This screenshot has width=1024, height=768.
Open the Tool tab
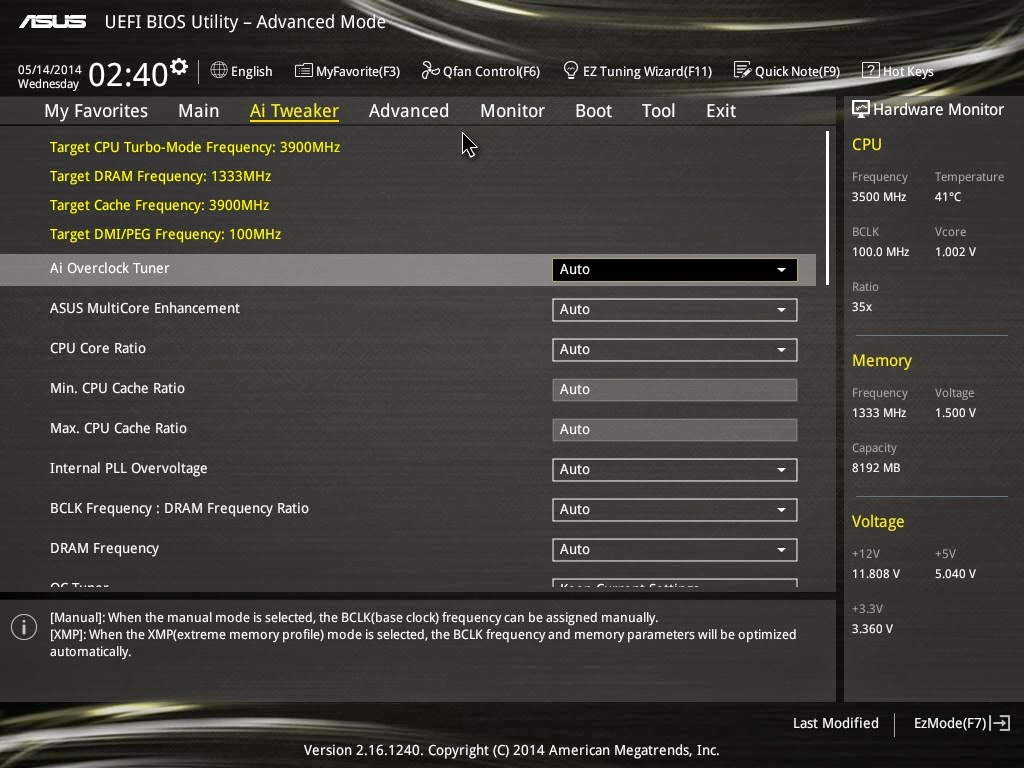658,110
